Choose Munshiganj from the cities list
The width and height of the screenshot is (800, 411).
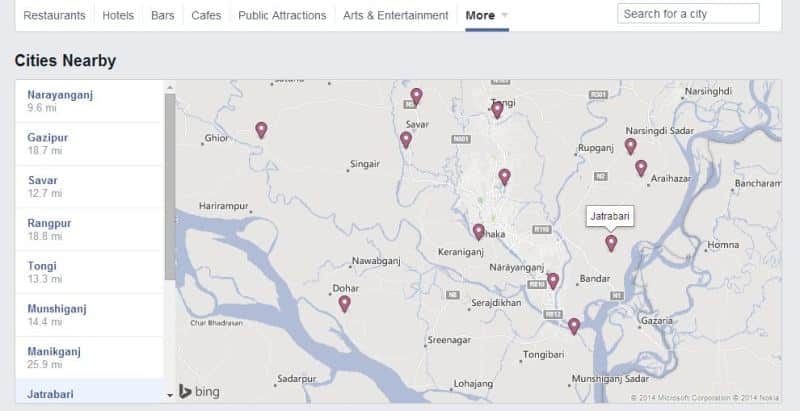coord(57,309)
